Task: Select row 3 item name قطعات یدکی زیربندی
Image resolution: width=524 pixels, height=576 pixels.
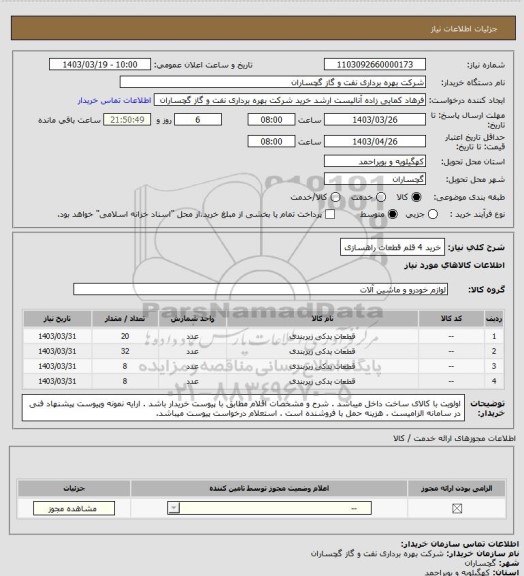Action: pyautogui.click(x=322, y=367)
